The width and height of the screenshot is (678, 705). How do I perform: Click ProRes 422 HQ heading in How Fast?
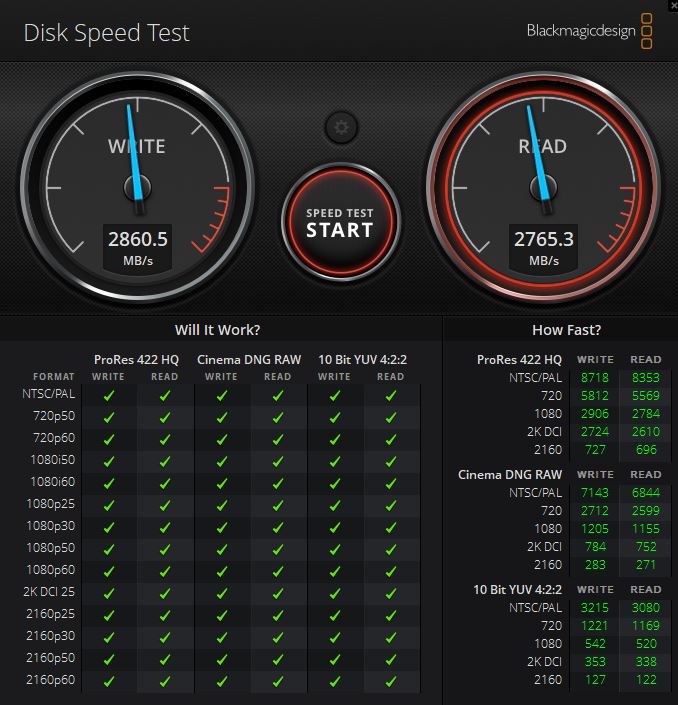(519, 360)
